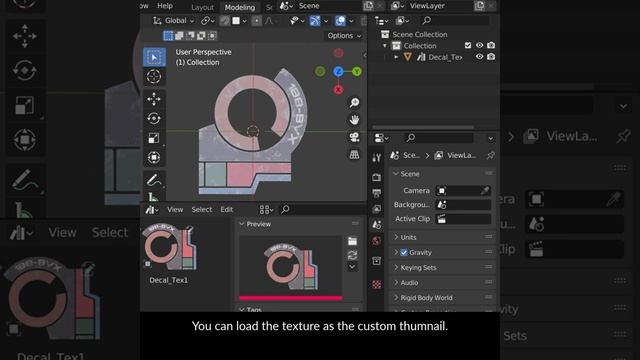Switch perspective/orthographic with the grid icon
640x360 pixels.
[x=354, y=155]
